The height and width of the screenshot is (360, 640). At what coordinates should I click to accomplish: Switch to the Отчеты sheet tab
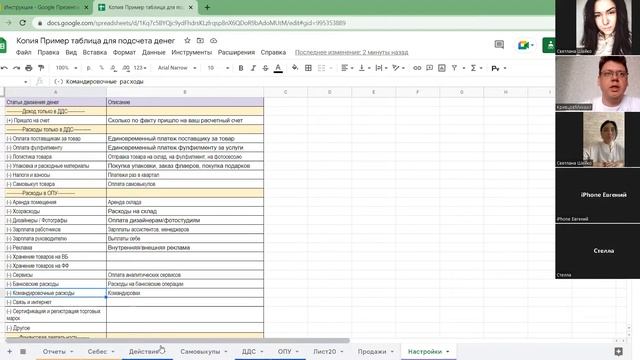(54, 351)
